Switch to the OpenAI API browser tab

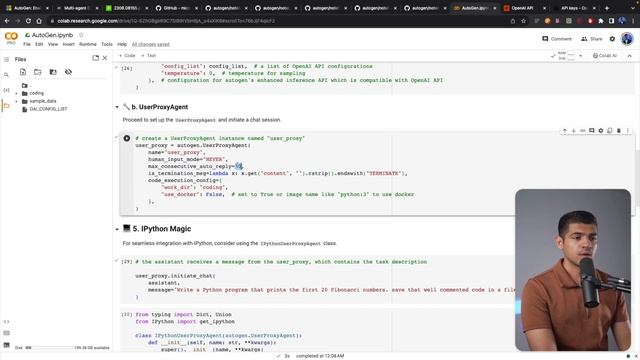coord(522,8)
